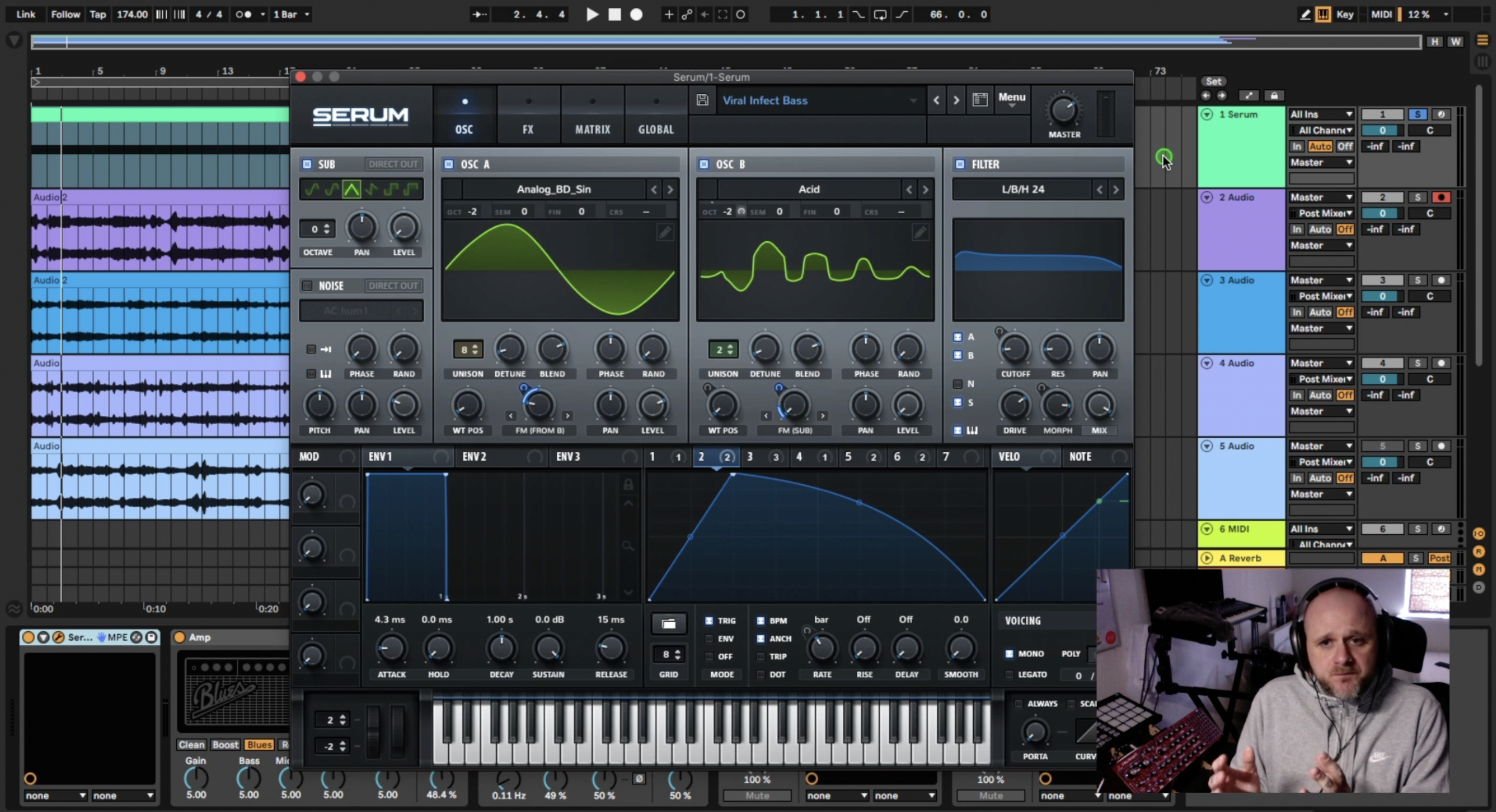Viewport: 1496px width, 812px height.
Task: Click the Stop button in transport
Action: tap(615, 15)
